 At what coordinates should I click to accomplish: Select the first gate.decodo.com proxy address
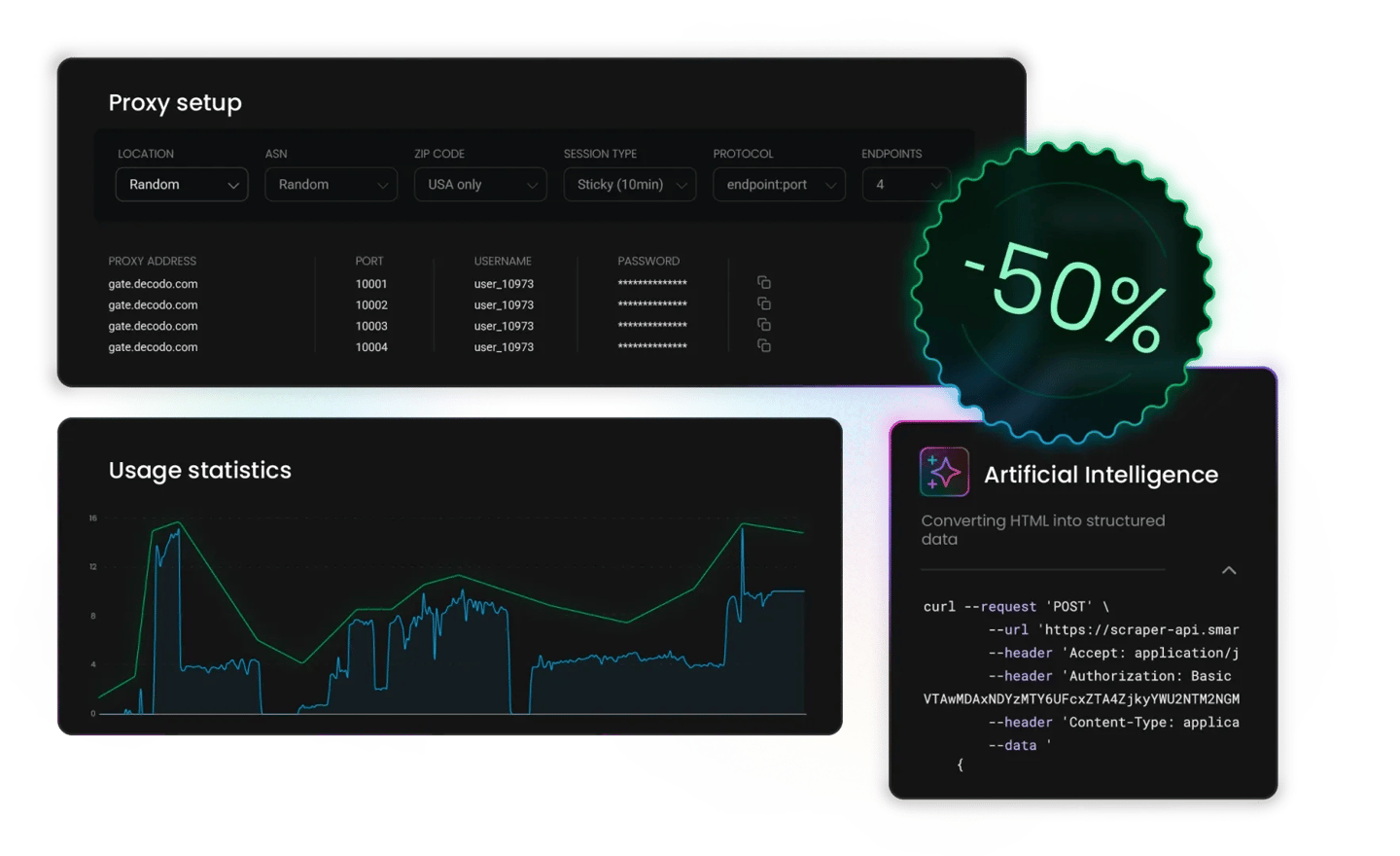[x=153, y=284]
